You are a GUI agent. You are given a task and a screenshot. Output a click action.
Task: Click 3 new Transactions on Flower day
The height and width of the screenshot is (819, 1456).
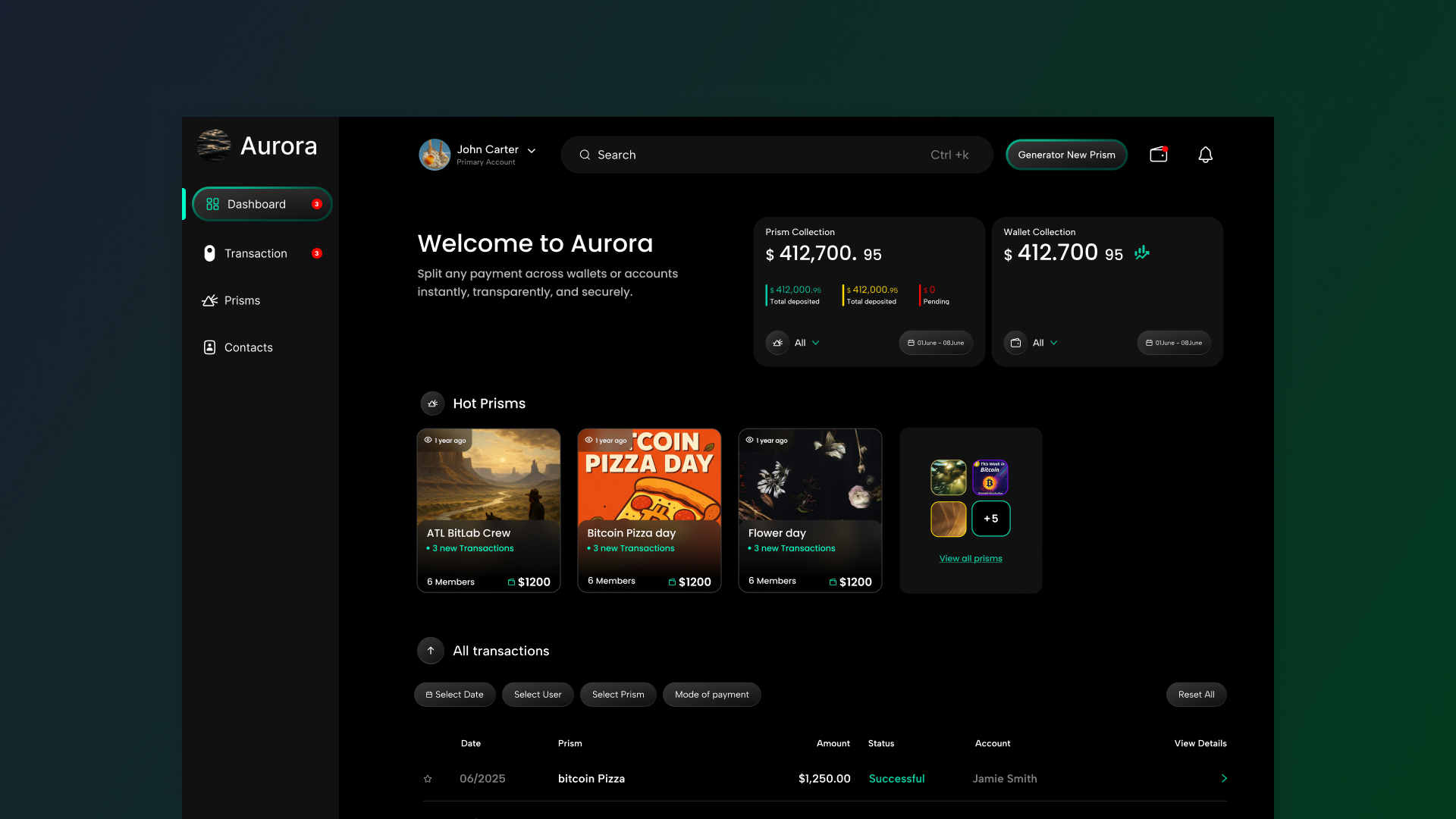pyautogui.click(x=794, y=548)
